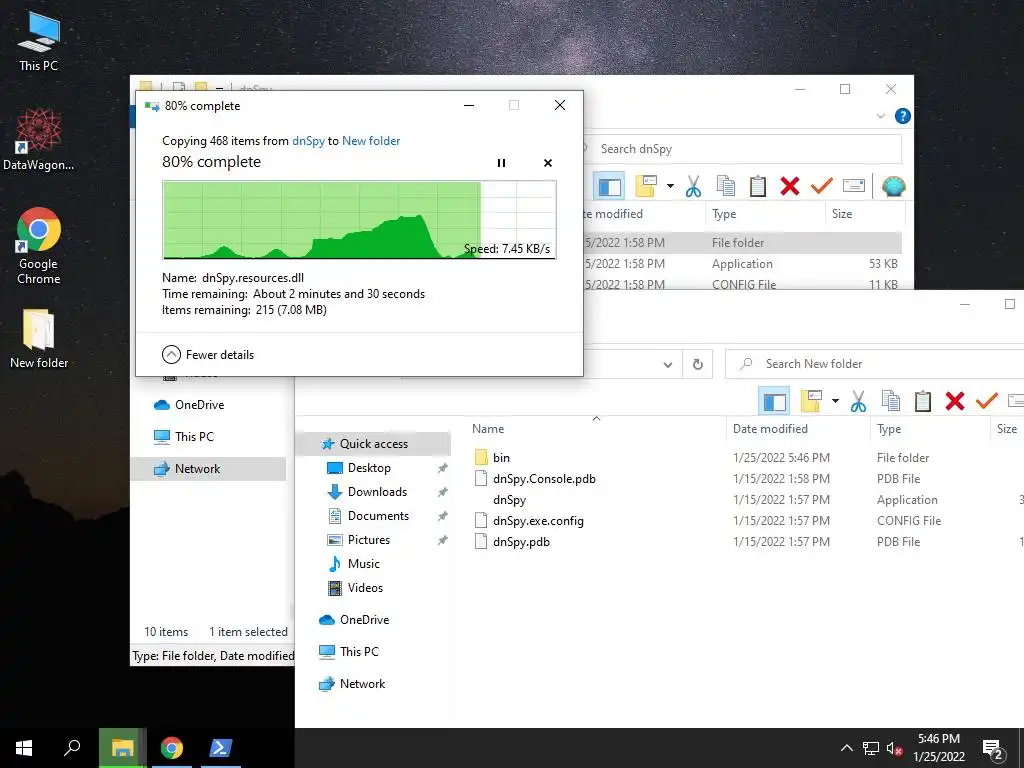Click Copy icon in New folder toolbar
The width and height of the screenshot is (1024, 768).
pos(891,402)
